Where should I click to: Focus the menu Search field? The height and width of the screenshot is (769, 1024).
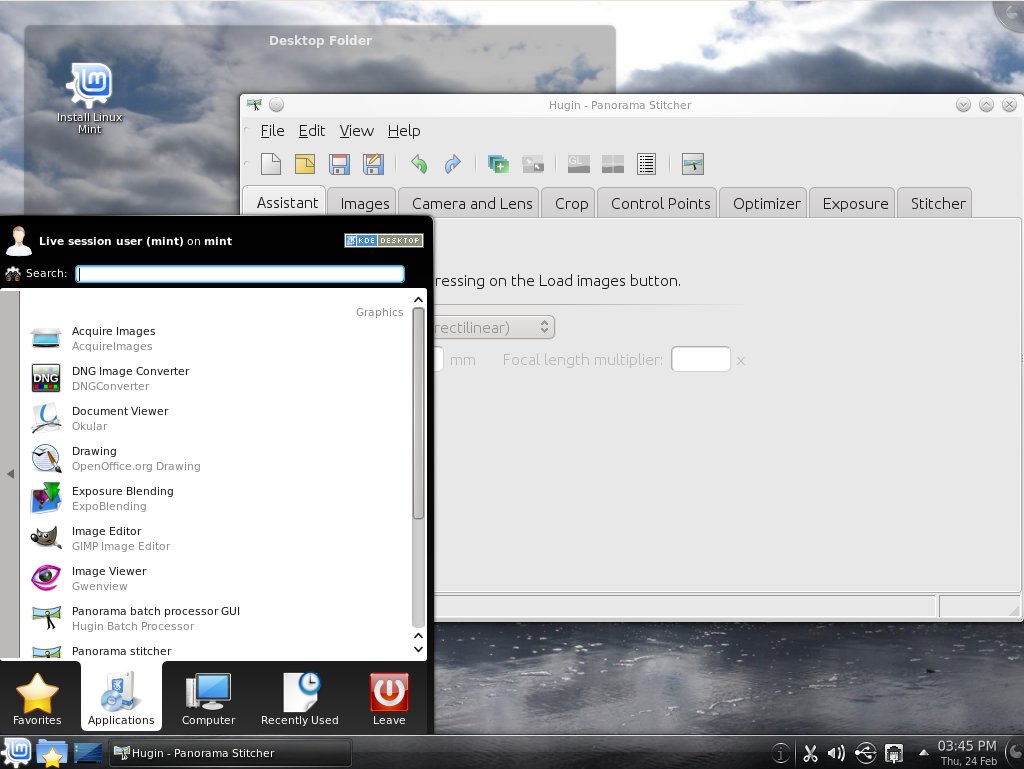pyautogui.click(x=240, y=274)
